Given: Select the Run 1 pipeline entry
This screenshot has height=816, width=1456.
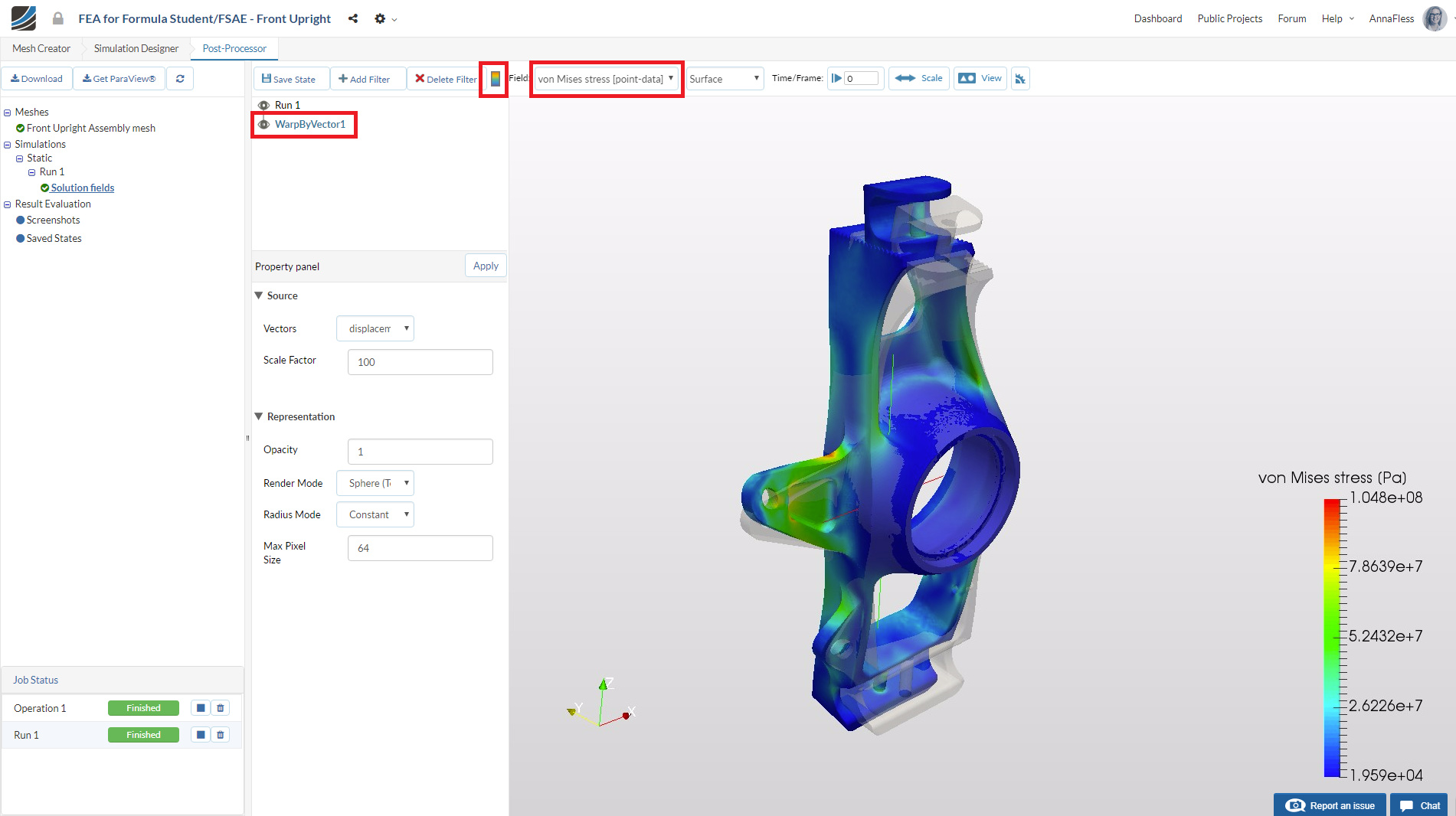Looking at the screenshot, I should [287, 105].
